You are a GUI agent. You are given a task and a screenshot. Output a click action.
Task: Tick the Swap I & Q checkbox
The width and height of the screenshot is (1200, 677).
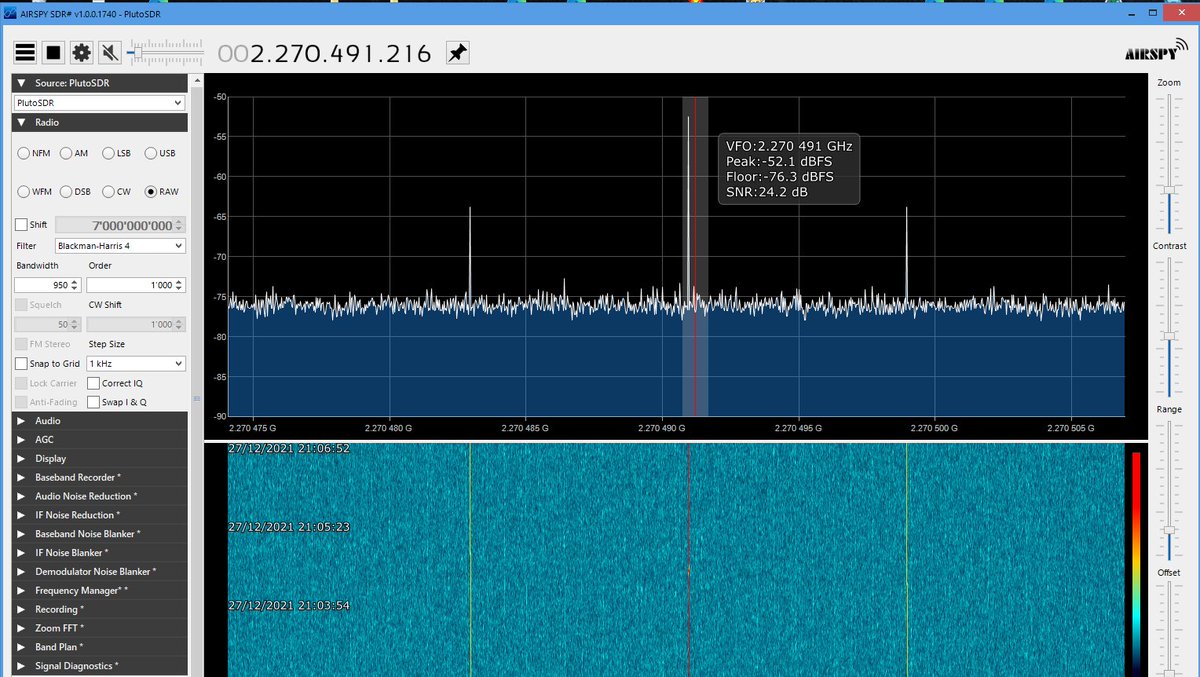94,402
